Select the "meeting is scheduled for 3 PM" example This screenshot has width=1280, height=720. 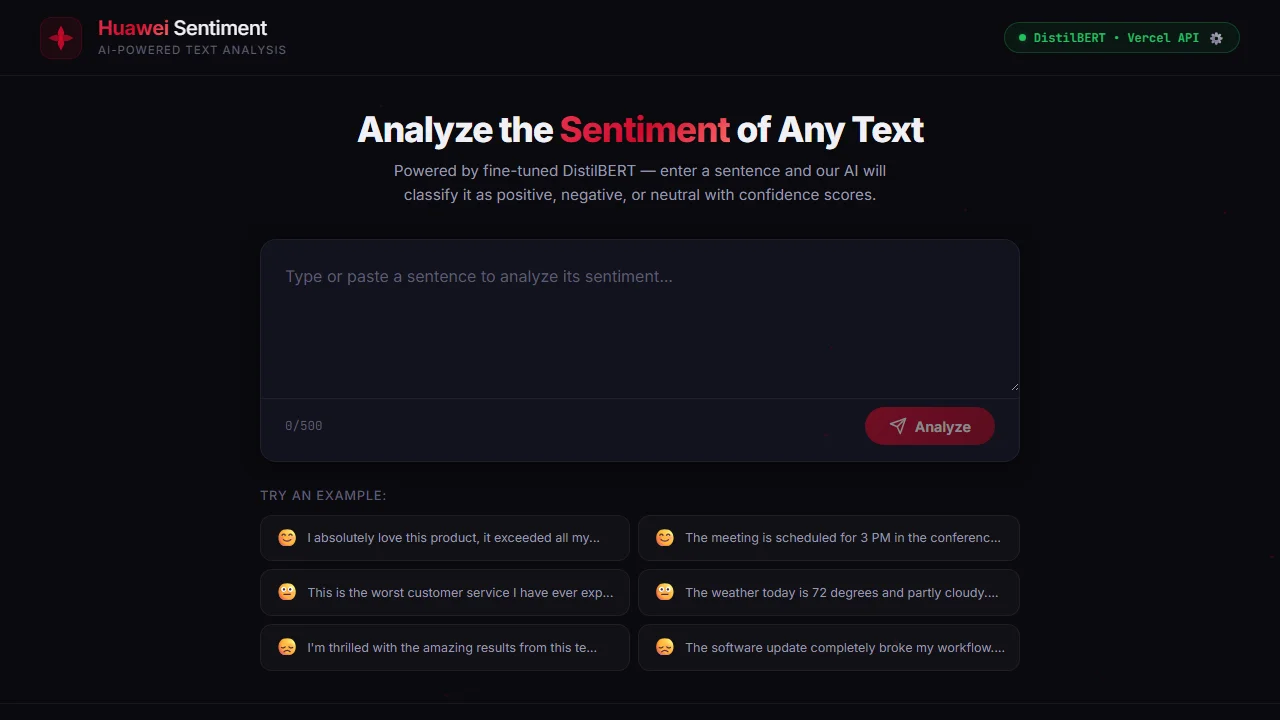[x=829, y=538]
